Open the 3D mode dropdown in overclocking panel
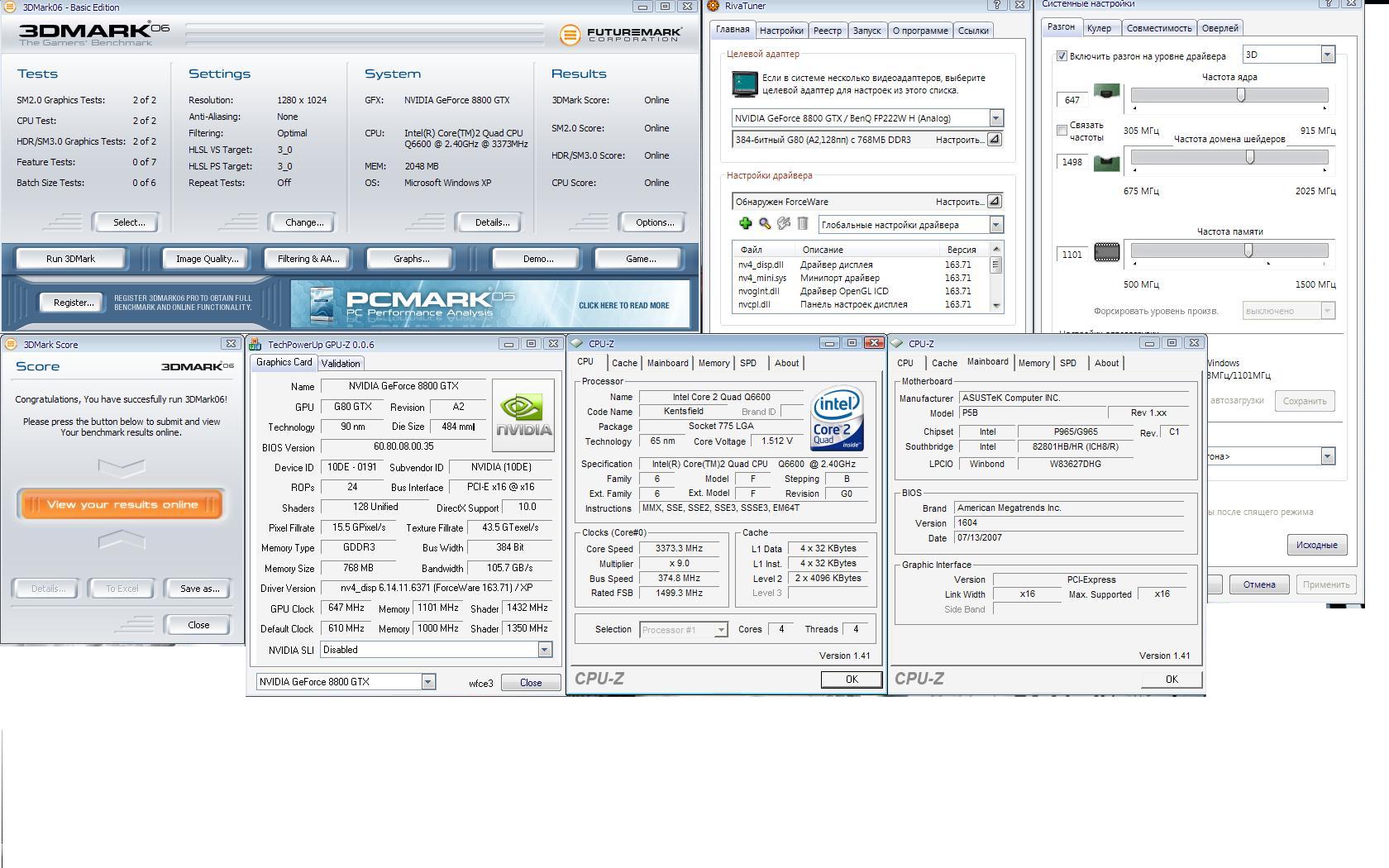 [x=1327, y=55]
